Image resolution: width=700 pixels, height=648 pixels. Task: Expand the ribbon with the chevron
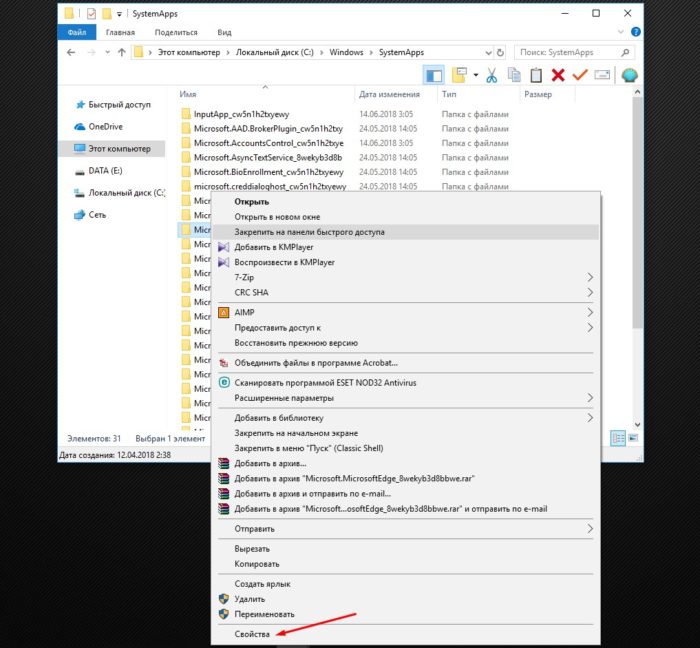(x=621, y=32)
